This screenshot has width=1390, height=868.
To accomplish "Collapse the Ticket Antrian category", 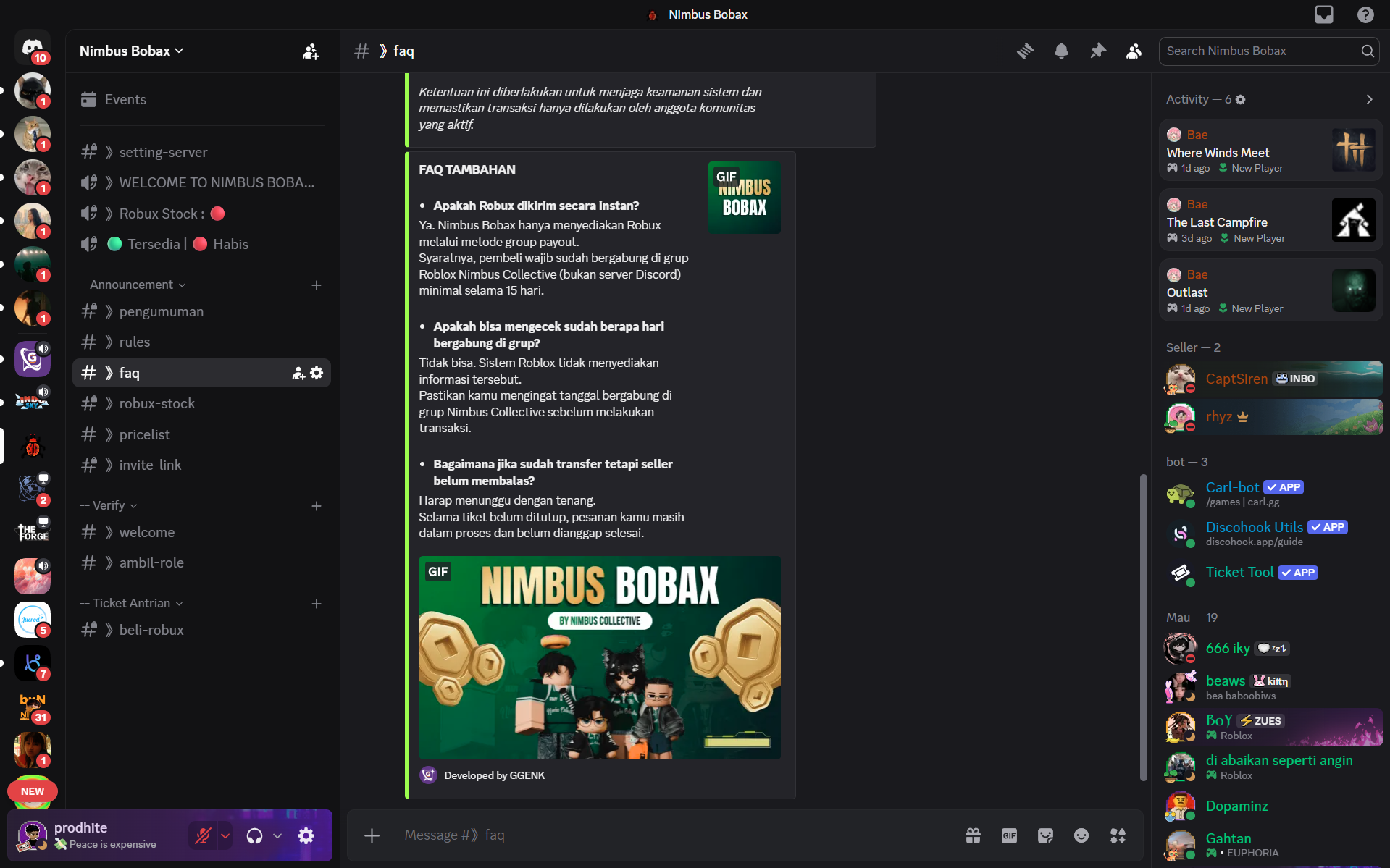I will coord(131,604).
